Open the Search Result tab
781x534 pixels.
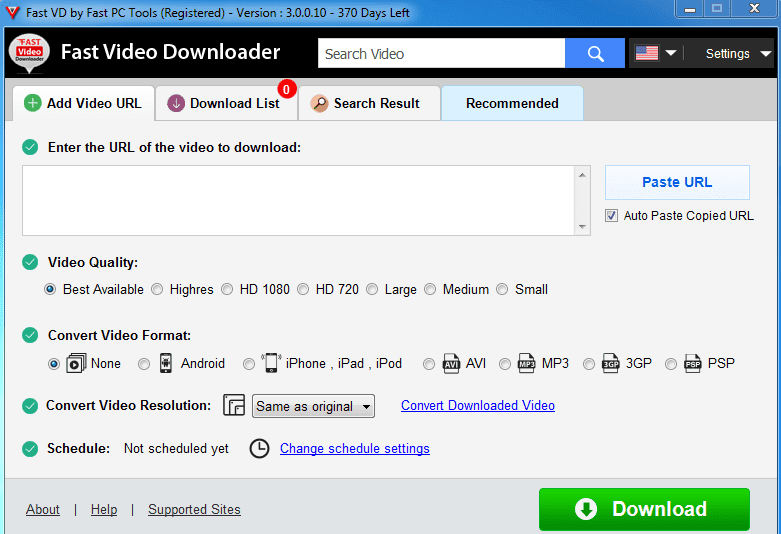tap(369, 103)
